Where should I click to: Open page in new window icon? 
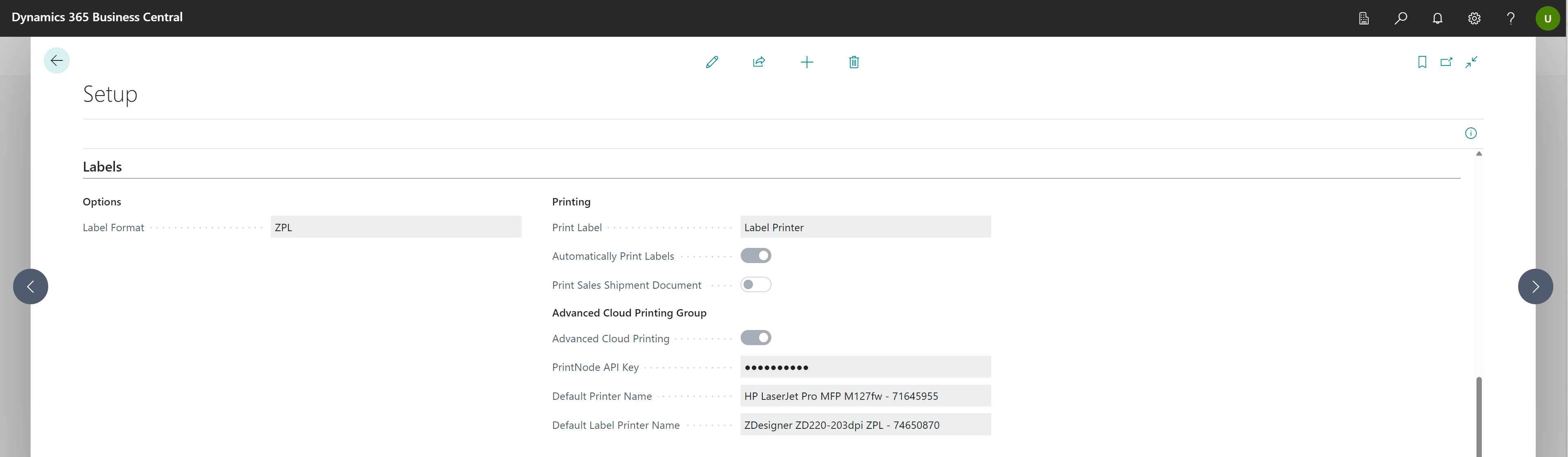coord(1446,62)
